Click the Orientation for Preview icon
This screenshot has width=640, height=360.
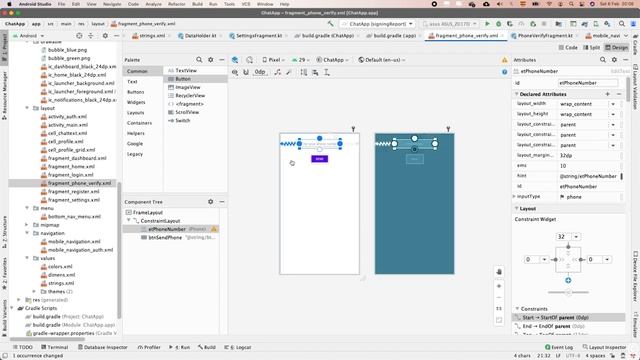pos(249,60)
